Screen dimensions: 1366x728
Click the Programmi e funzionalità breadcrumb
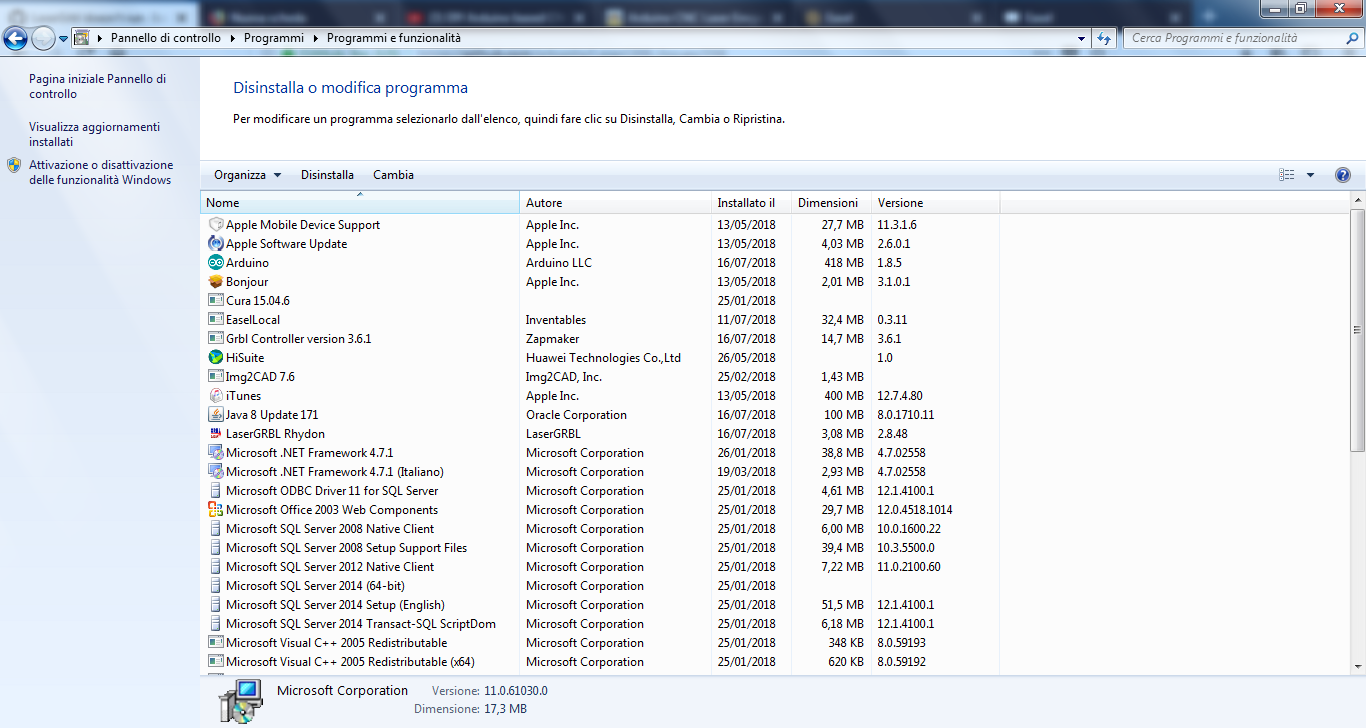pos(393,38)
